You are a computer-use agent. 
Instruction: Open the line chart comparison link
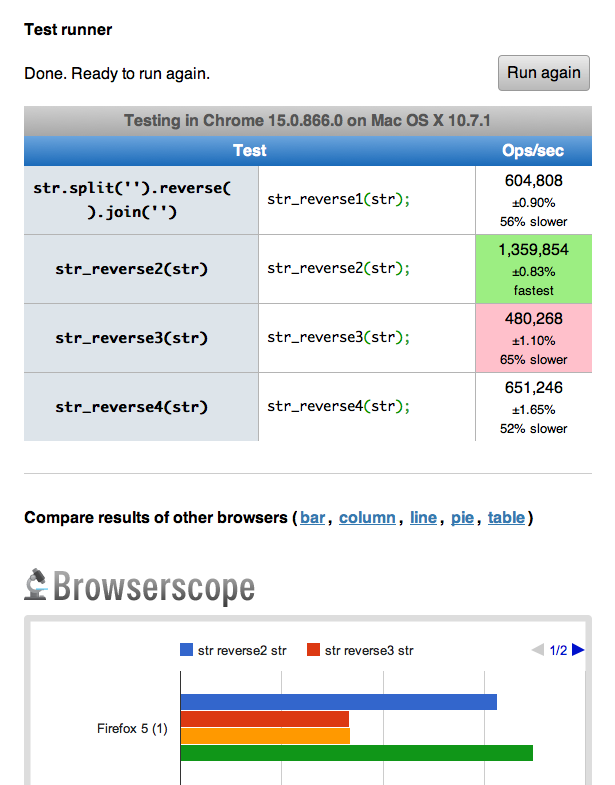(x=423, y=518)
